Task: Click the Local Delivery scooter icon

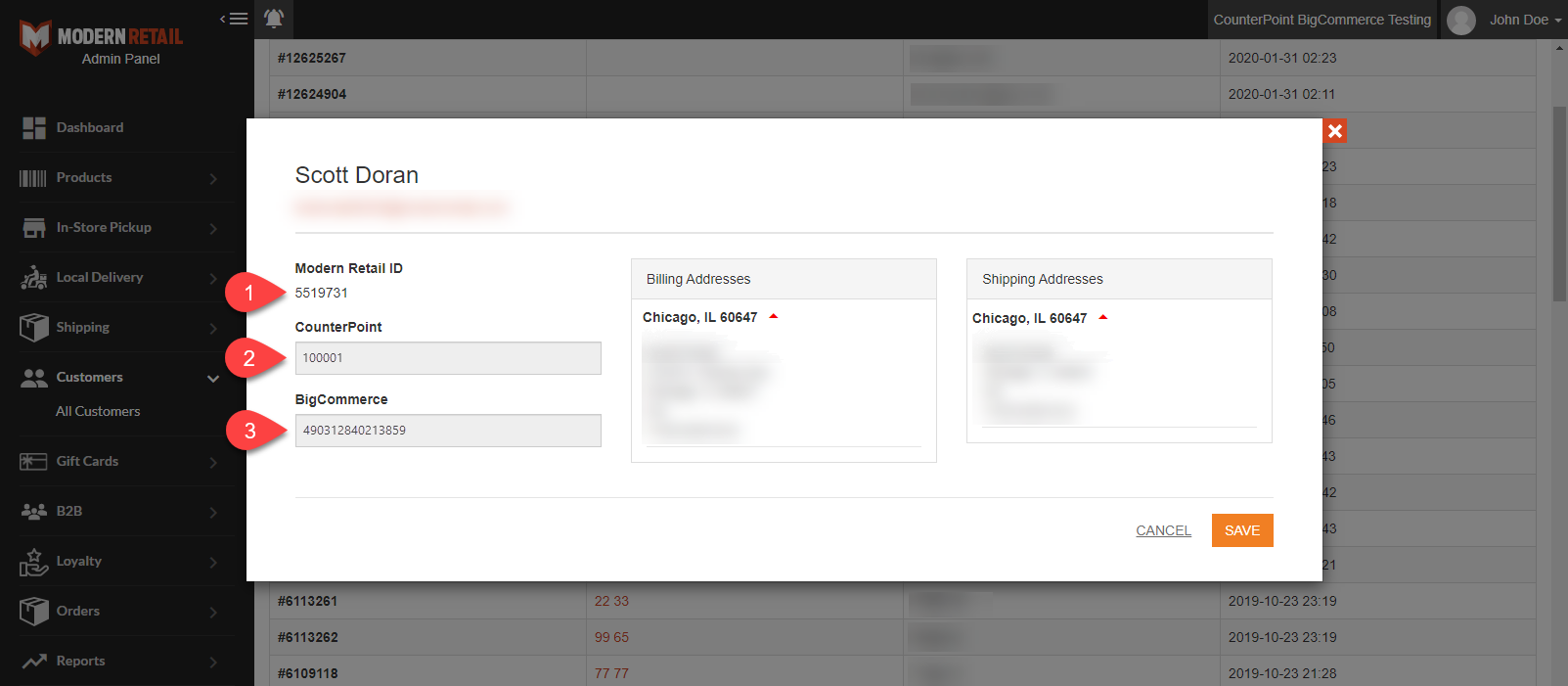Action: click(34, 278)
